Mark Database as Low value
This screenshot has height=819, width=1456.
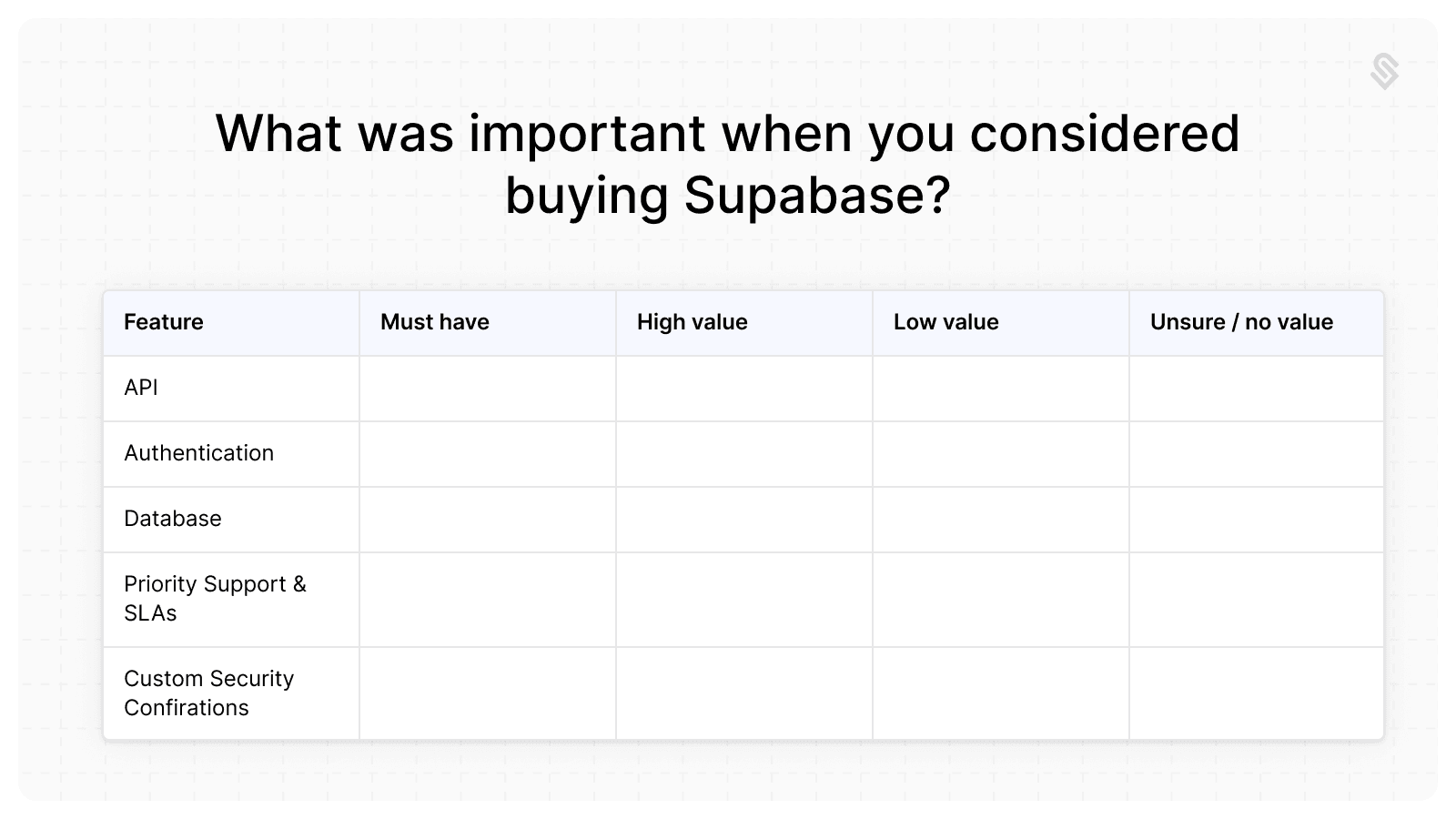tap(1001, 520)
